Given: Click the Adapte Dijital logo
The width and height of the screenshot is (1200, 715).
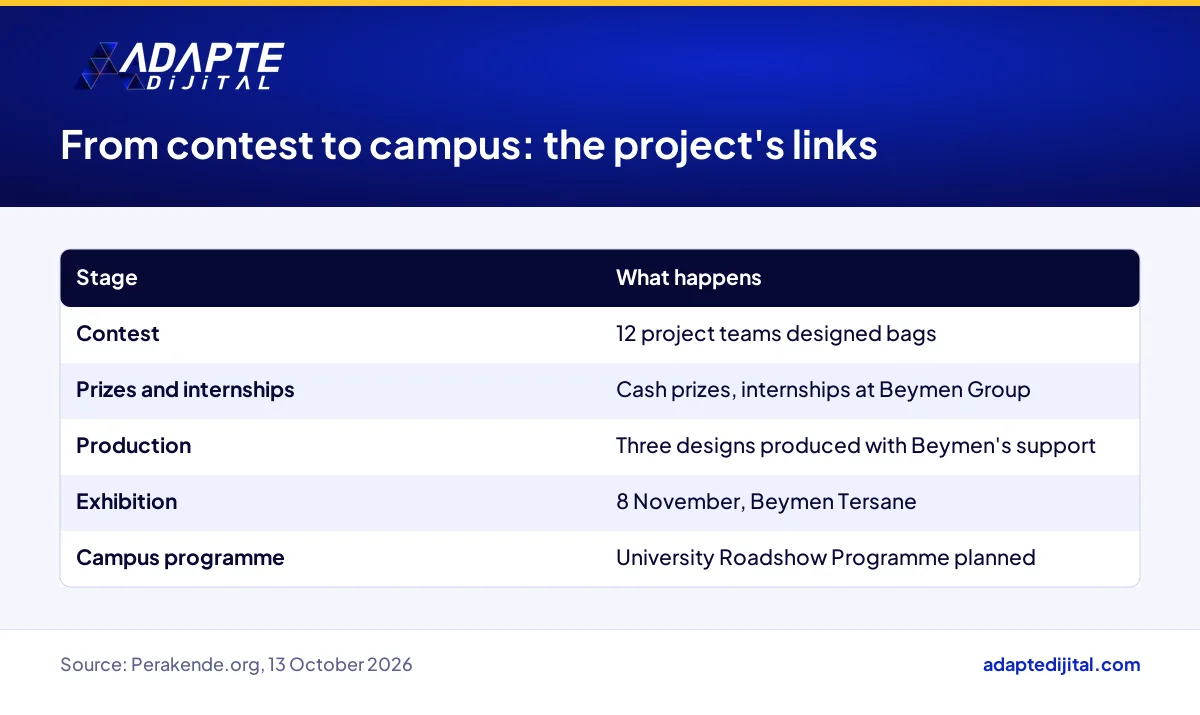Looking at the screenshot, I should pyautogui.click(x=181, y=66).
